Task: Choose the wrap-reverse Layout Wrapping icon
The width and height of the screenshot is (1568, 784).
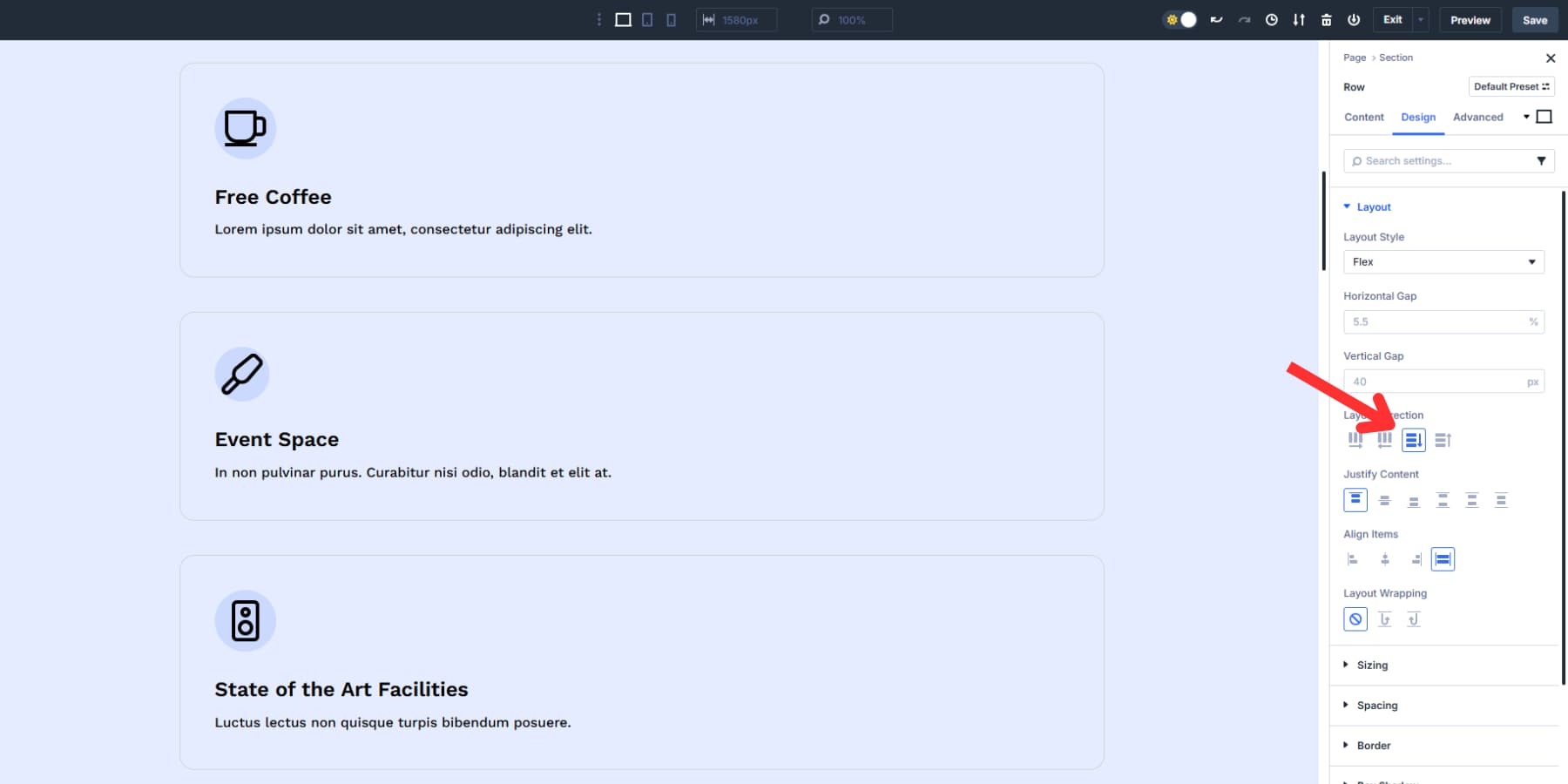Action: [x=1413, y=620]
